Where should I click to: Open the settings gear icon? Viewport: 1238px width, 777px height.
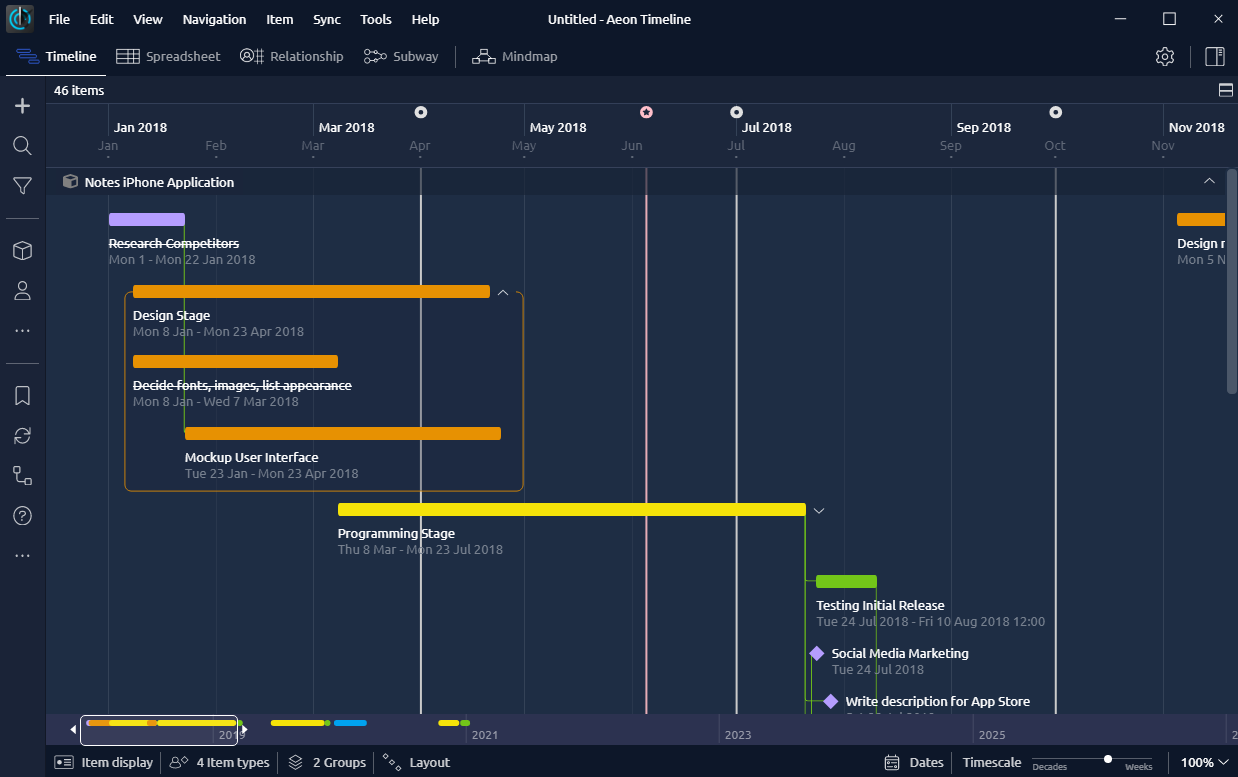coord(1164,57)
